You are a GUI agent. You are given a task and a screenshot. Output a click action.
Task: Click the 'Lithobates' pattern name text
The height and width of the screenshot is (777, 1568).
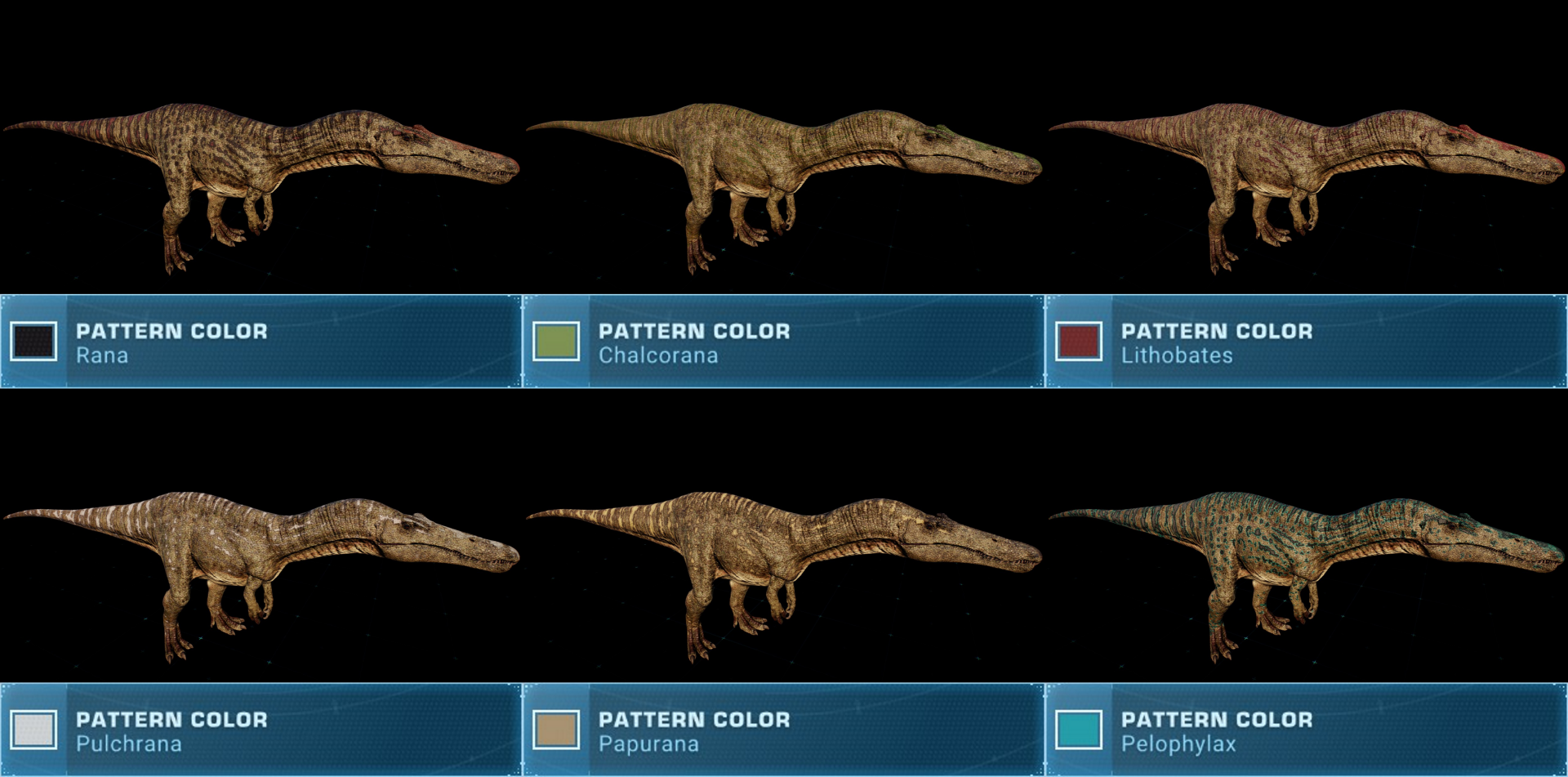1177,356
